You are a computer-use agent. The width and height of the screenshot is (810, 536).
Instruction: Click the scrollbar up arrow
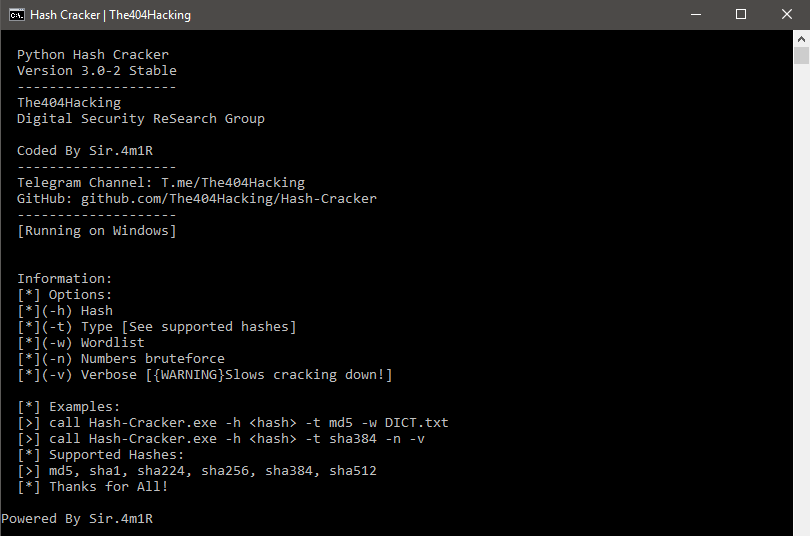(801, 39)
